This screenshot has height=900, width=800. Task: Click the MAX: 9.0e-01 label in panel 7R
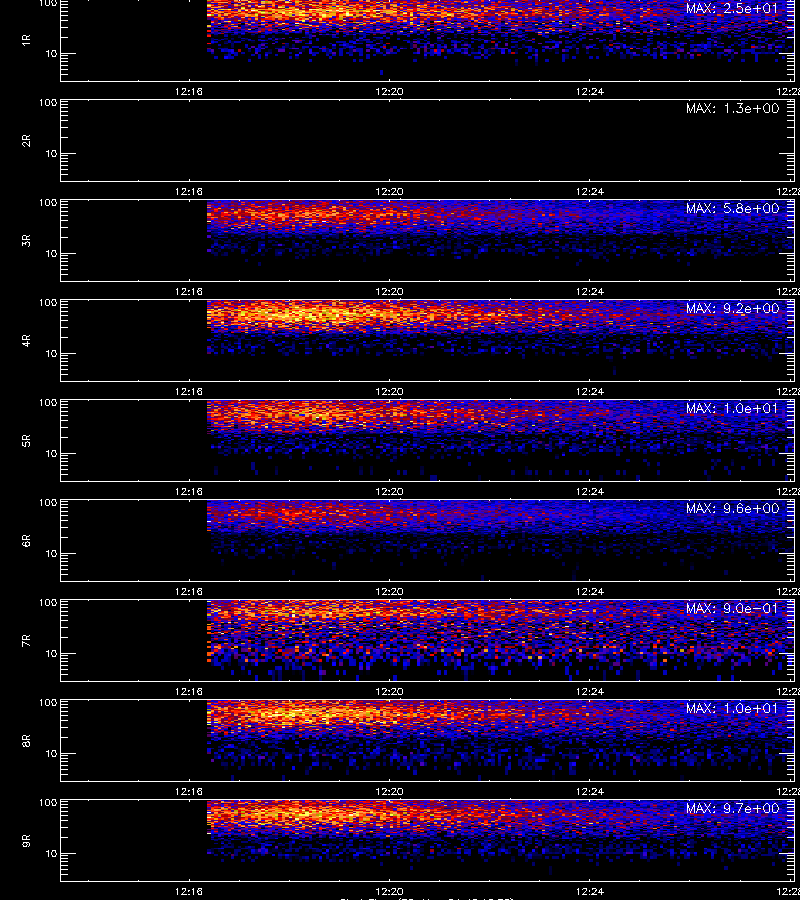pos(732,608)
